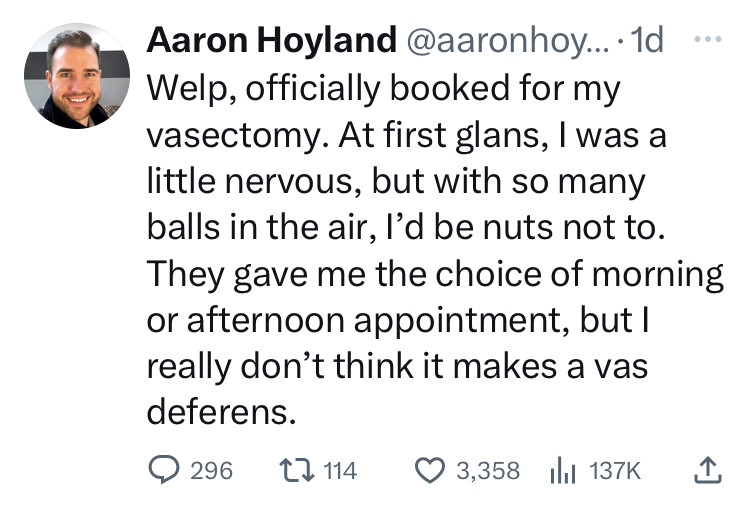
Task: Click Aaron Hoyland's profile picture
Action: (x=76, y=76)
